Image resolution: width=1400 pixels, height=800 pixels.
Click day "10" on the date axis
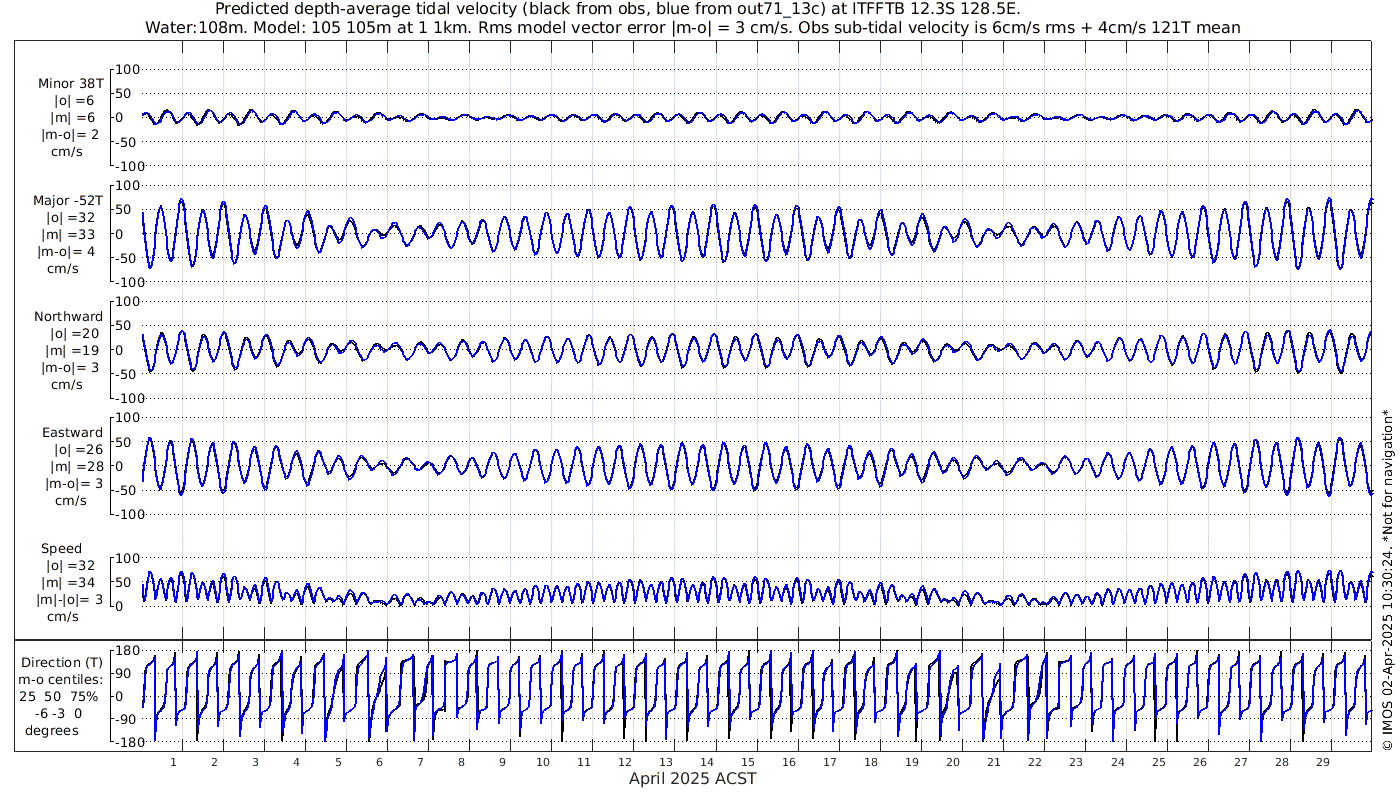(543, 762)
